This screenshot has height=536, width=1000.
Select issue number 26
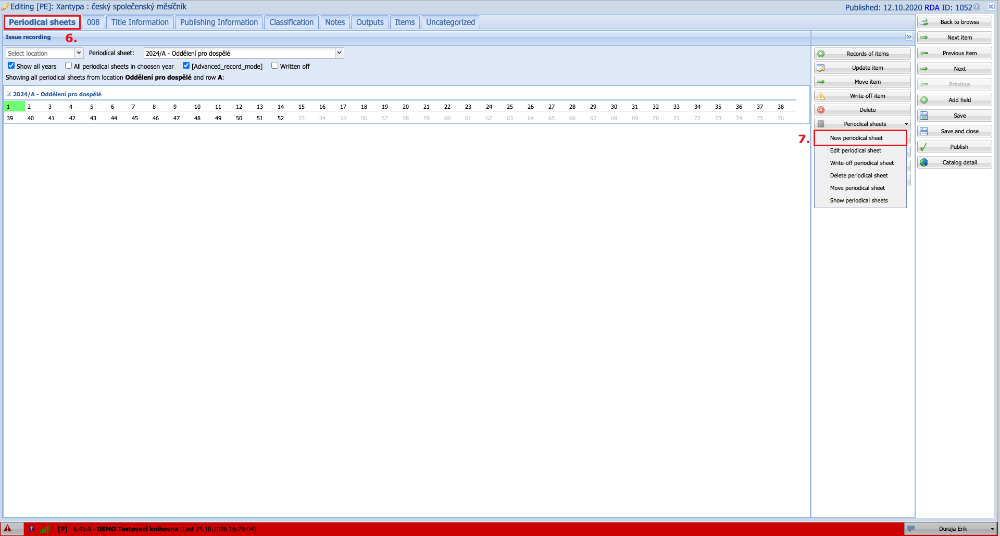pos(531,107)
